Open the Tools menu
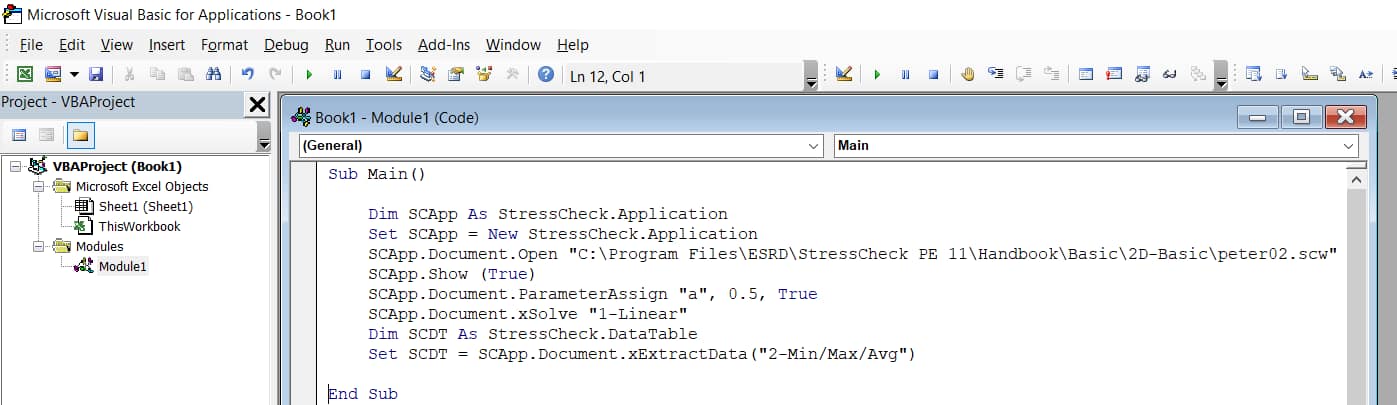 pyautogui.click(x=383, y=45)
